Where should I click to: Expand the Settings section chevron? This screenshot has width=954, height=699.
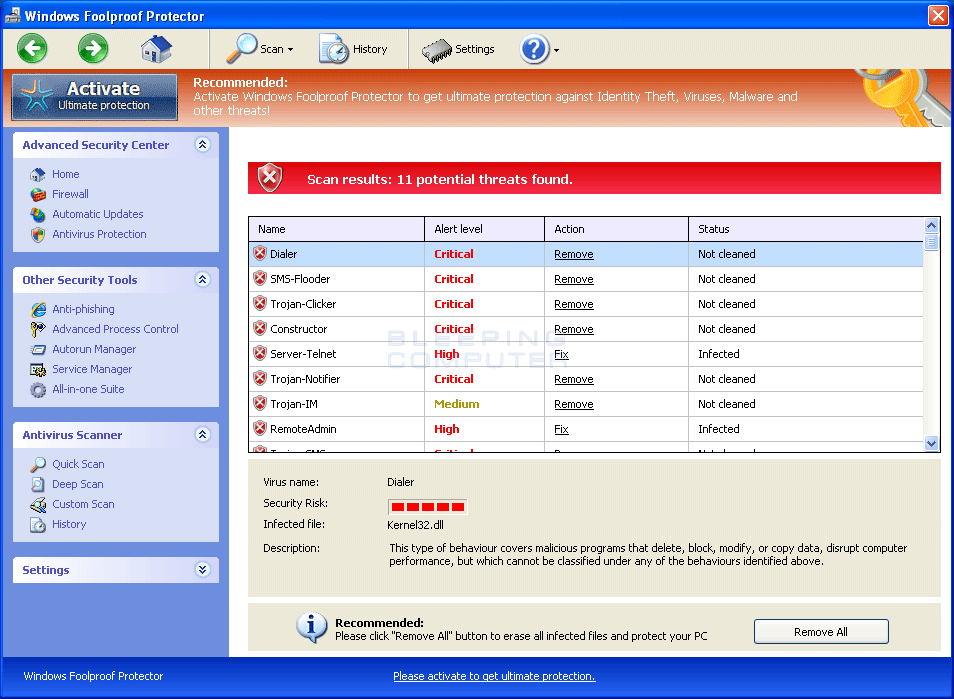tap(203, 570)
